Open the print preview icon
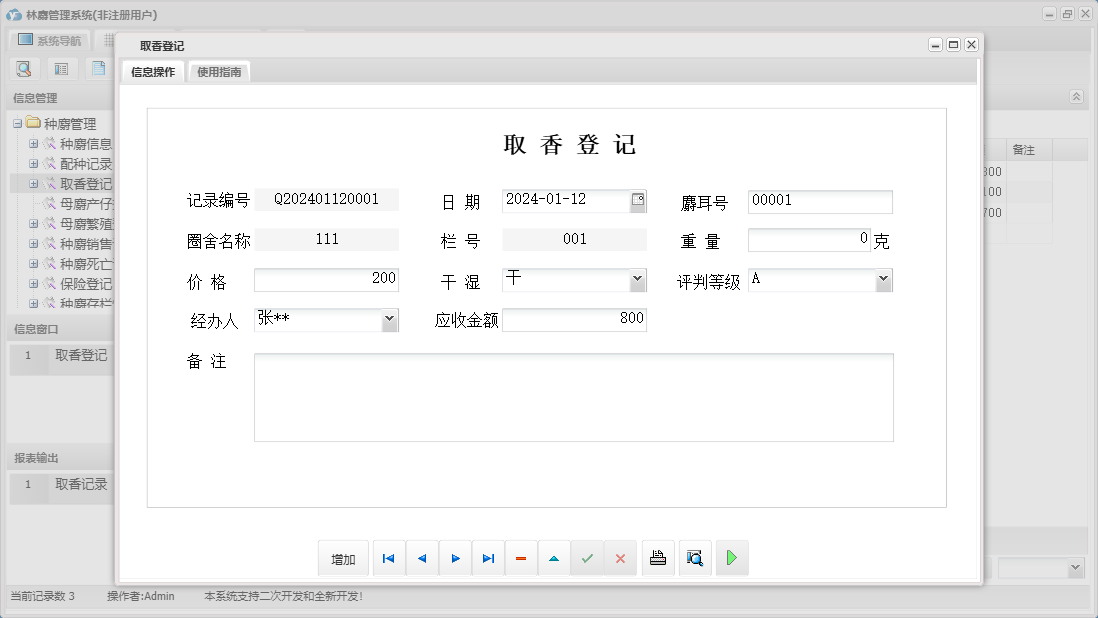The image size is (1098, 618). 695,558
